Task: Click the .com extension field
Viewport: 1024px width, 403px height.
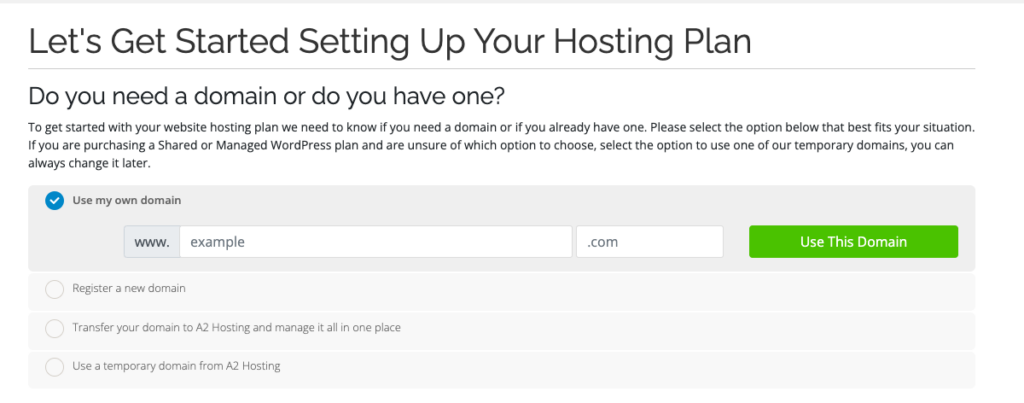Action: tap(650, 242)
